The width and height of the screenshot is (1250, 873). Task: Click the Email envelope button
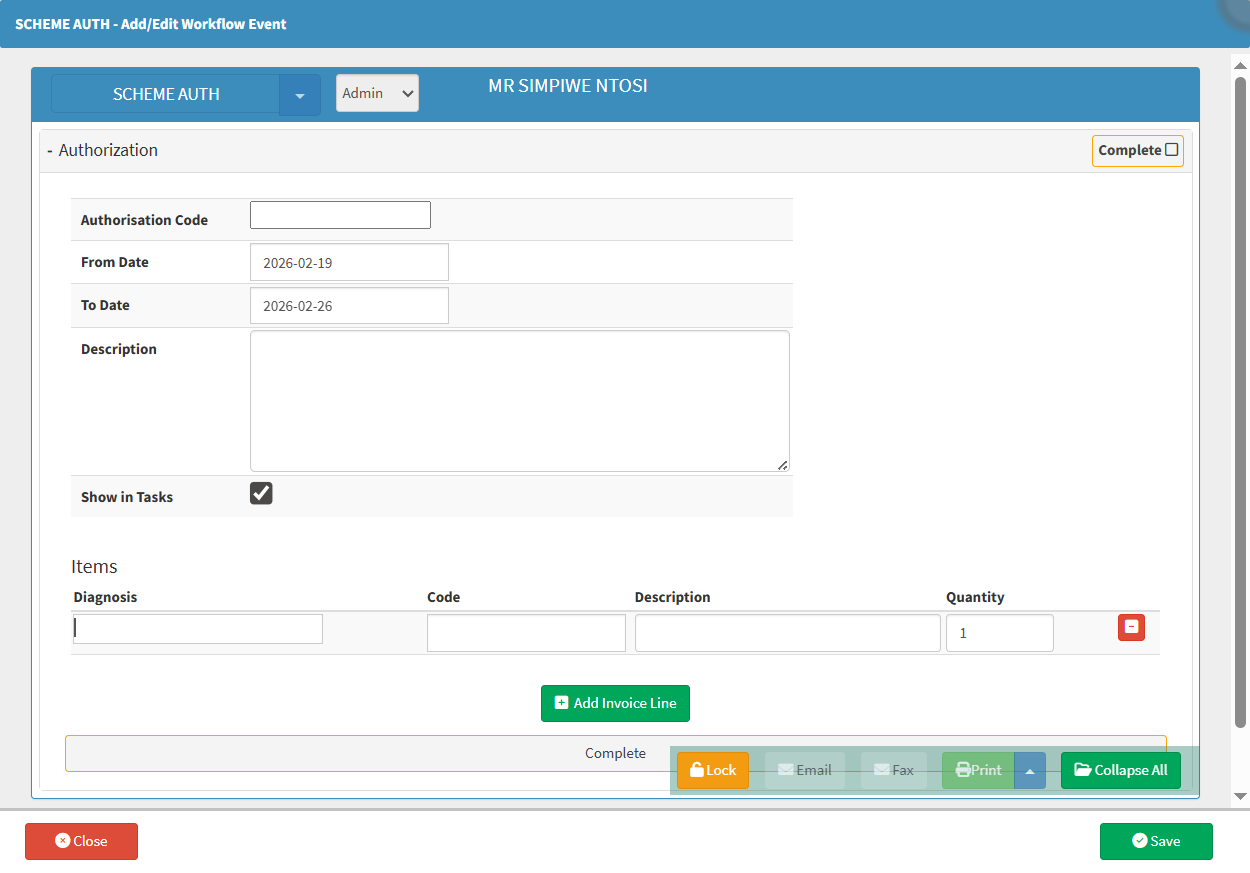click(x=804, y=770)
